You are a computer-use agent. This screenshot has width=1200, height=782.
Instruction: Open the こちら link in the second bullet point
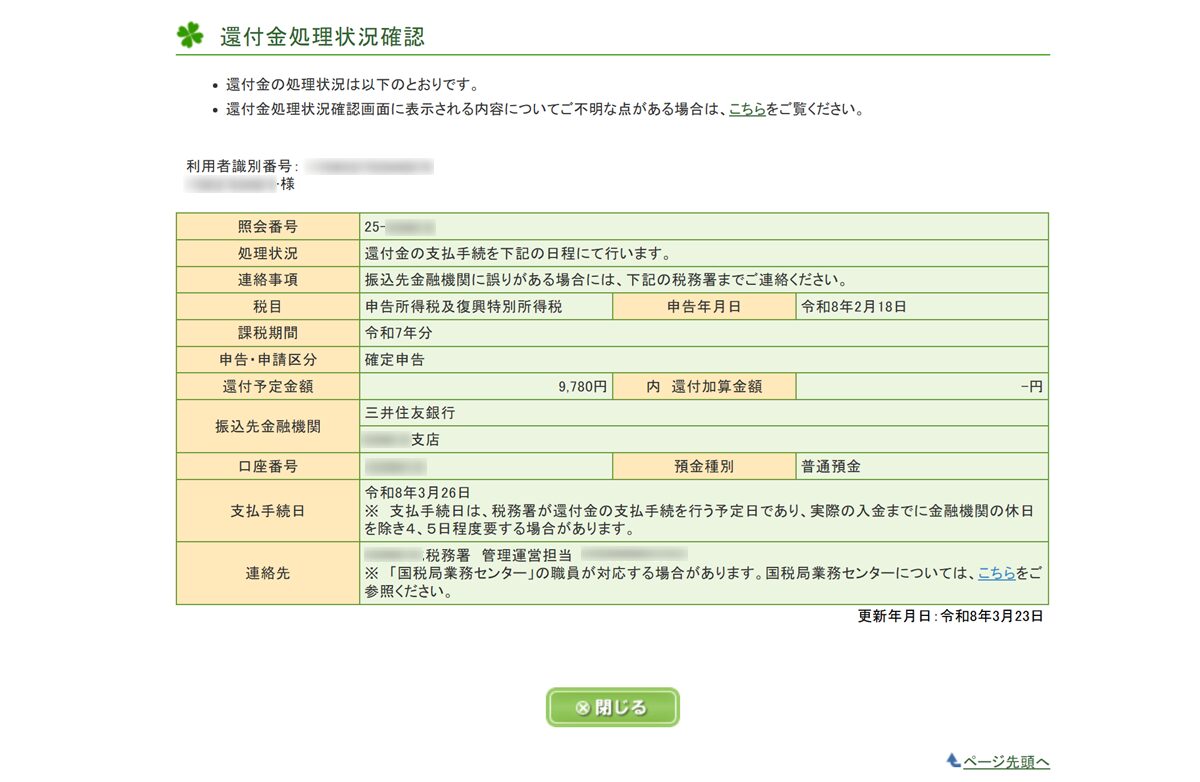(748, 110)
